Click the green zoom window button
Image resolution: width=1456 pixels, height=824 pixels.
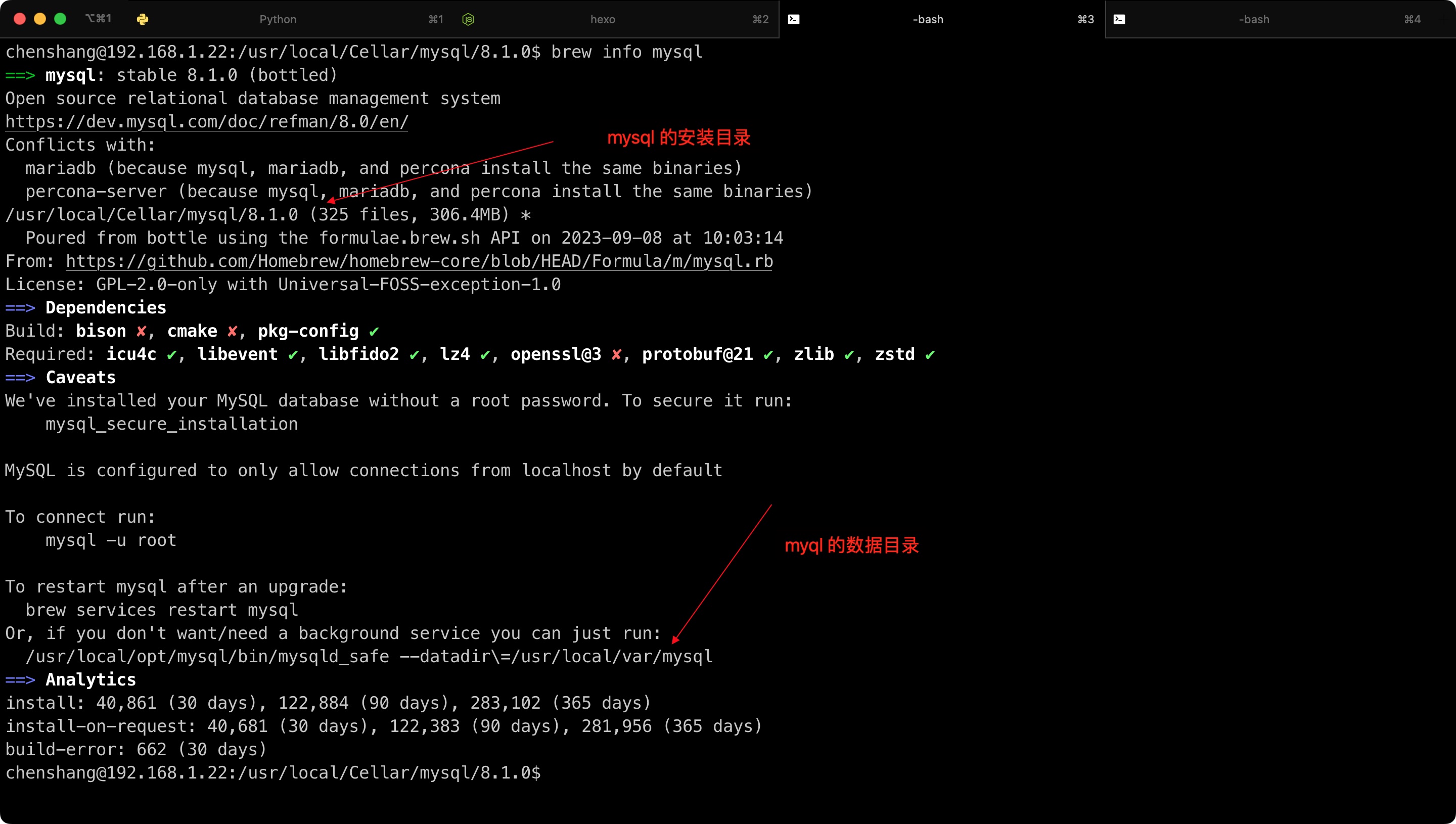coord(60,19)
